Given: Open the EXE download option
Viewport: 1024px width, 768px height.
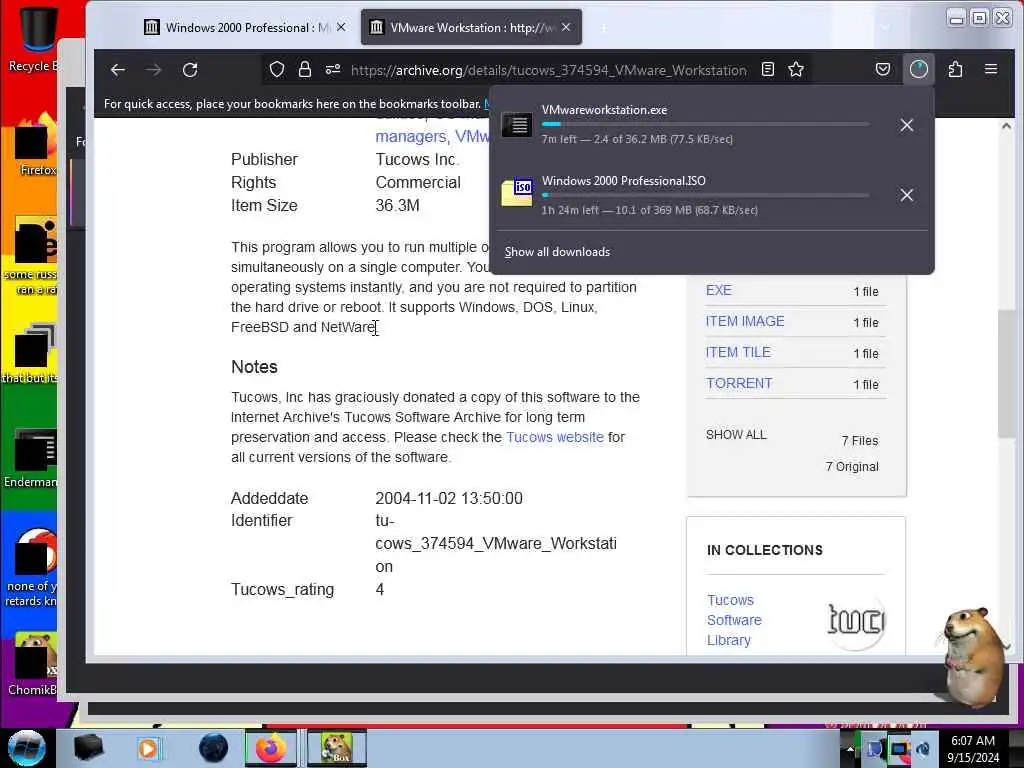Looking at the screenshot, I should coord(718,290).
